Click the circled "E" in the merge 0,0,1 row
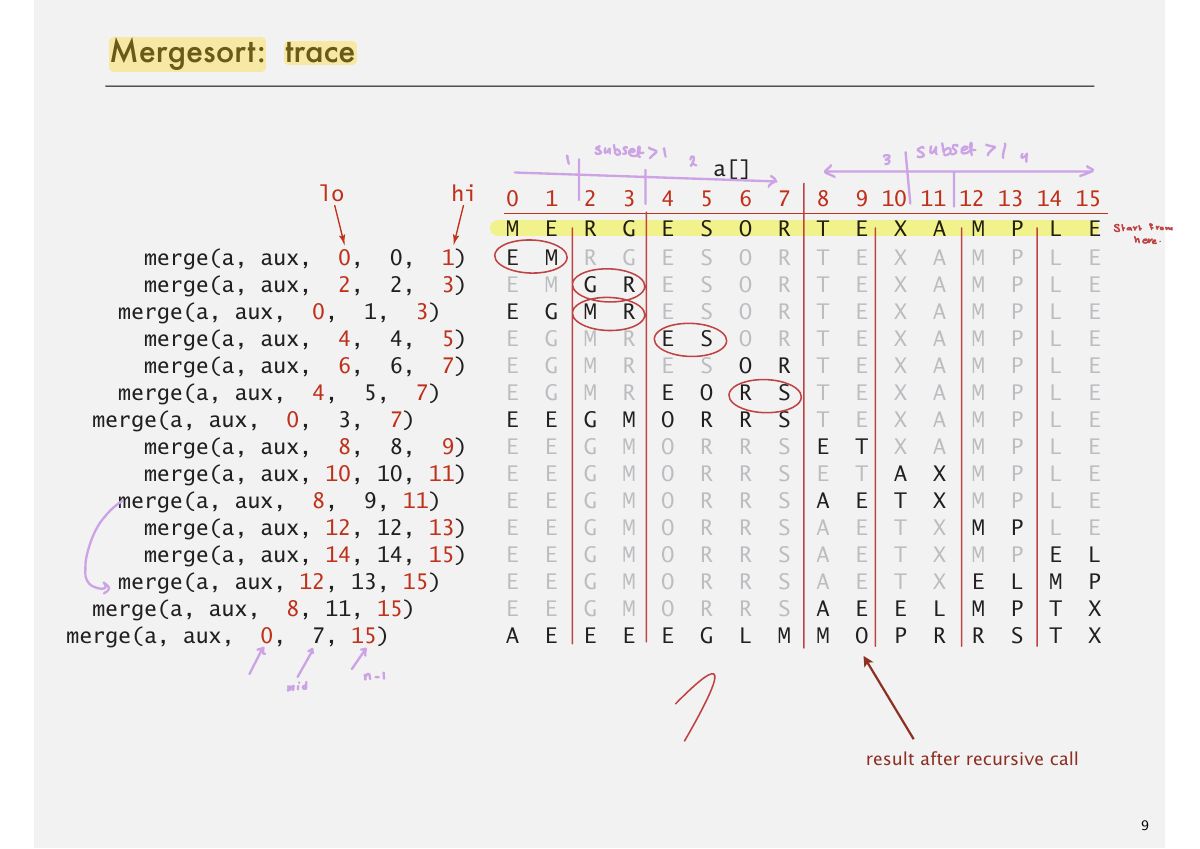This screenshot has width=1200, height=849. coord(512,258)
